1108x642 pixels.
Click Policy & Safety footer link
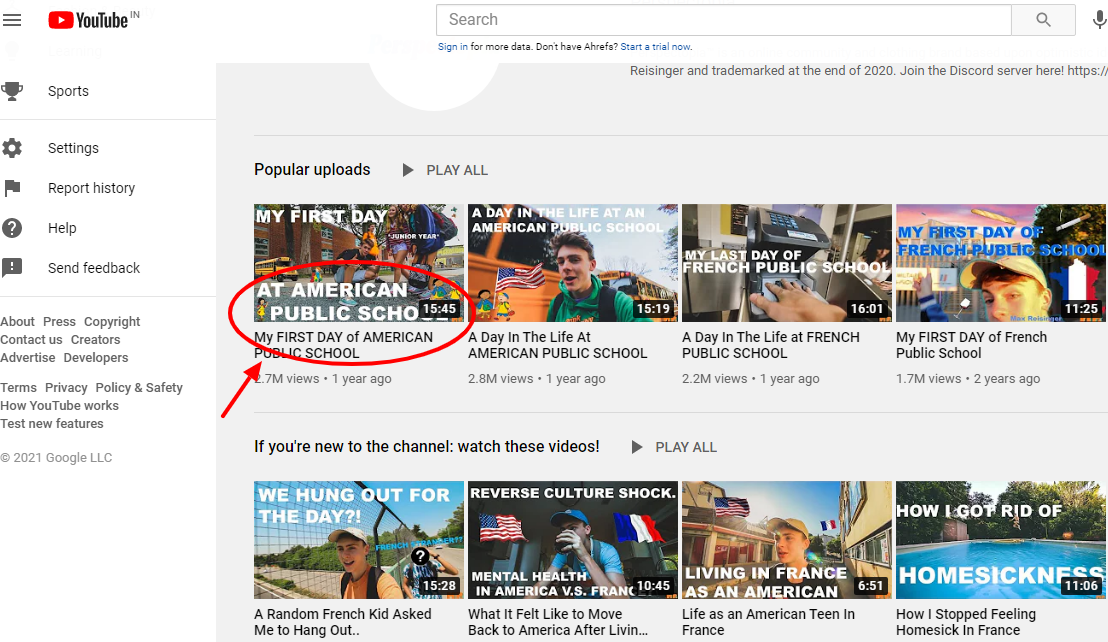[x=139, y=388]
